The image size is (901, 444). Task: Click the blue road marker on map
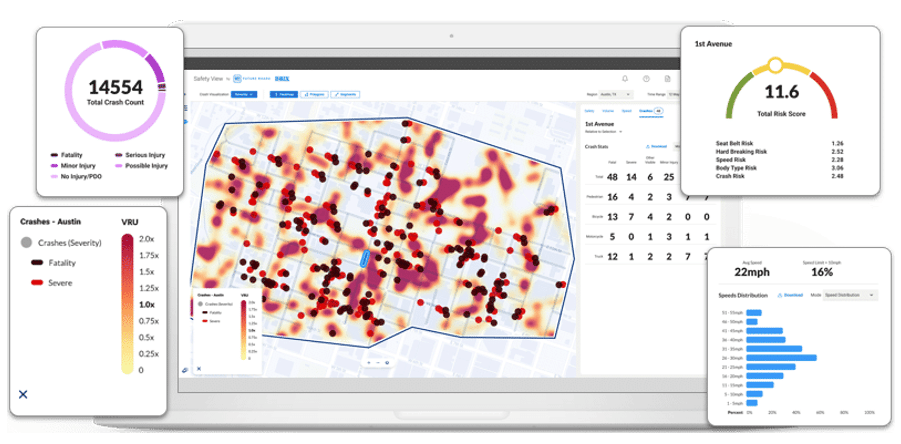pyautogui.click(x=364, y=258)
